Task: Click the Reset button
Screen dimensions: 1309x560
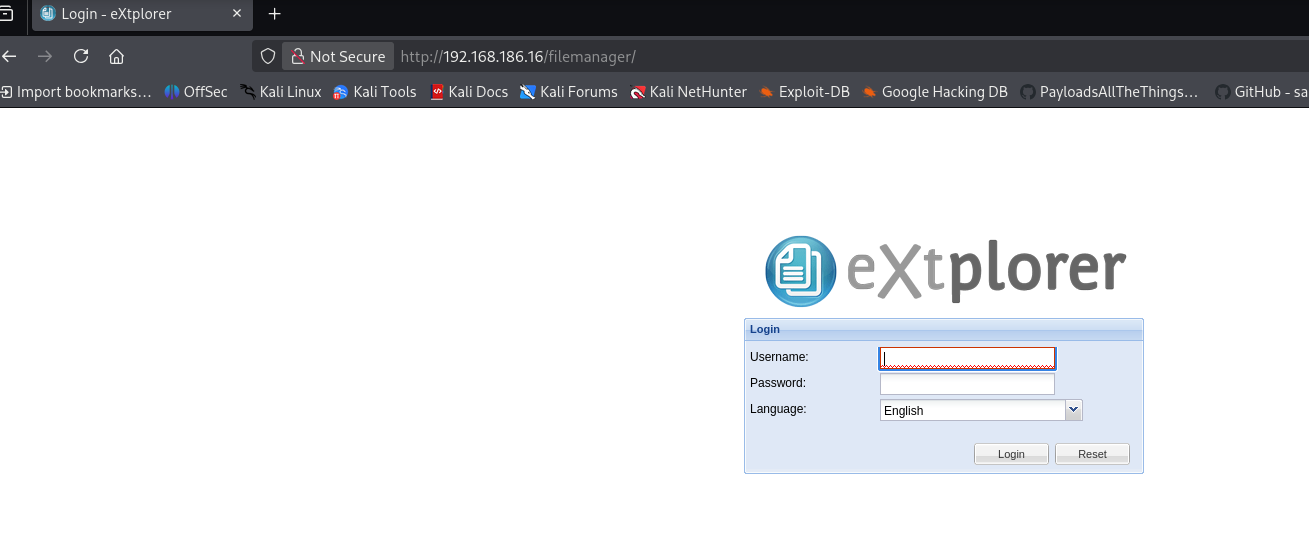Action: 1092,454
